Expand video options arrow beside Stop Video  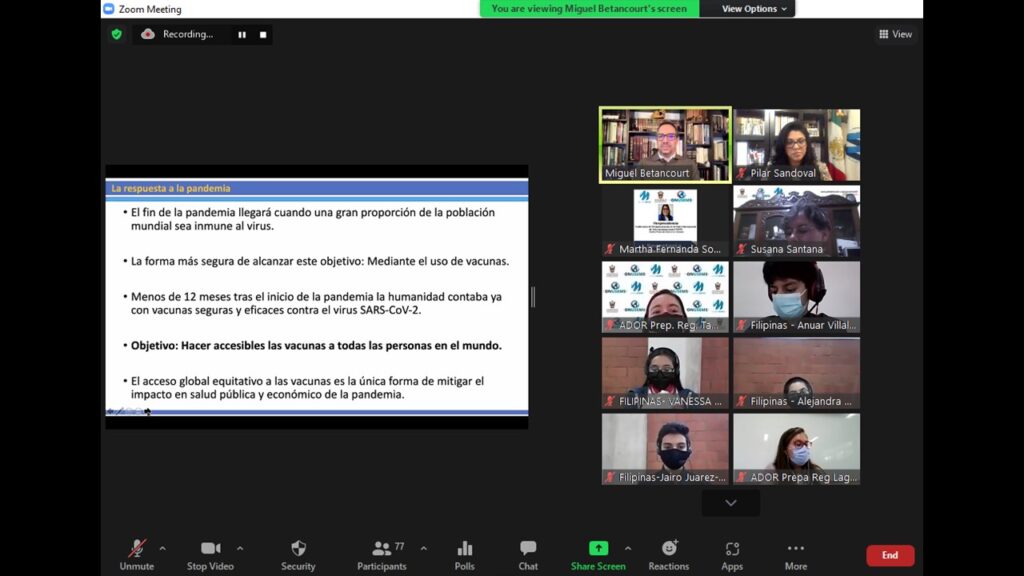tap(240, 549)
